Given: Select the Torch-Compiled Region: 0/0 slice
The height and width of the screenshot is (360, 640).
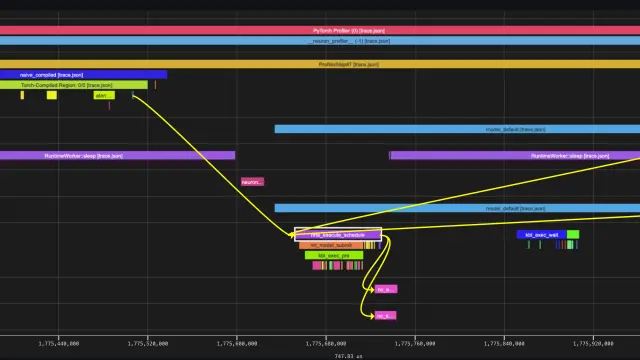Looking at the screenshot, I should 74,85.
